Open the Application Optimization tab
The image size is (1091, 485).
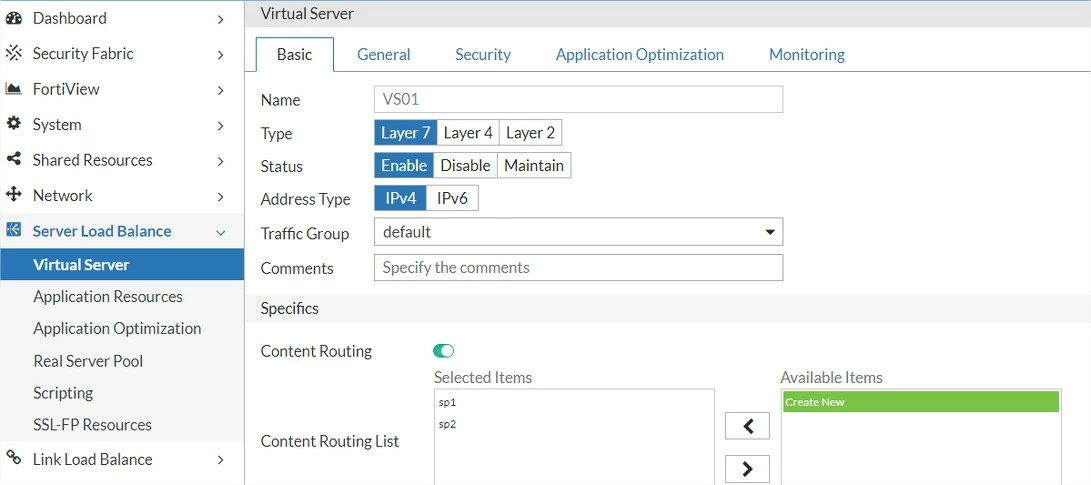point(639,54)
